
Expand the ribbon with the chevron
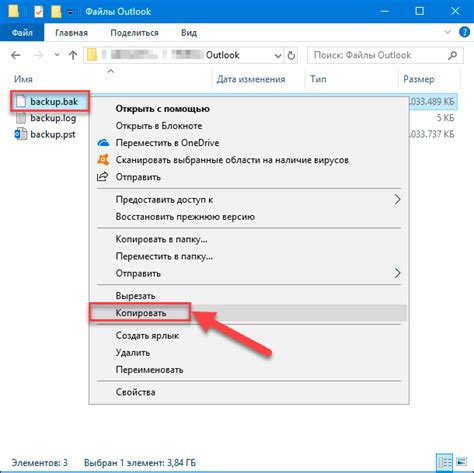448,32
